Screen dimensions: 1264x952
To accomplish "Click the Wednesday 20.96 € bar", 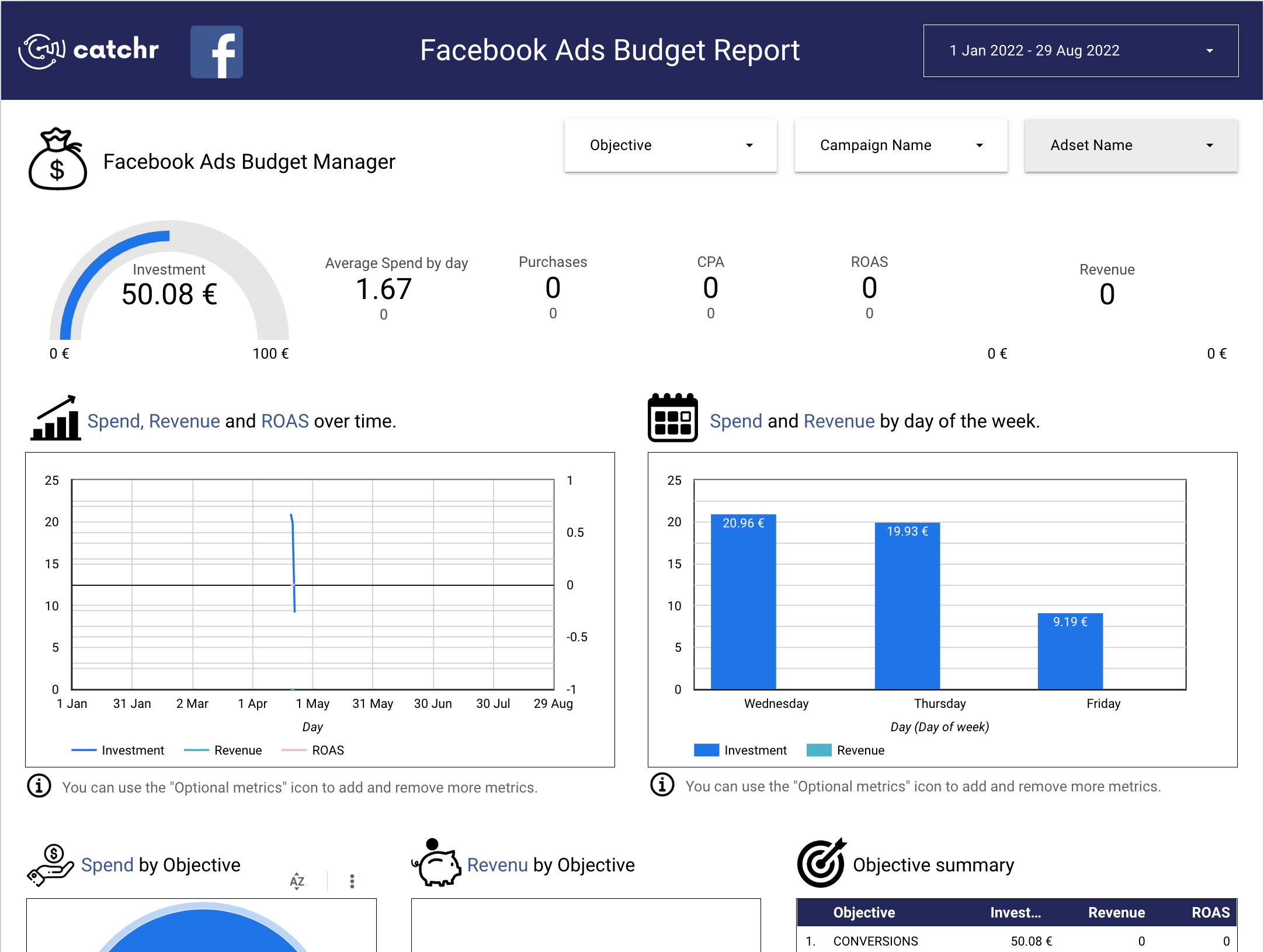I will click(743, 602).
